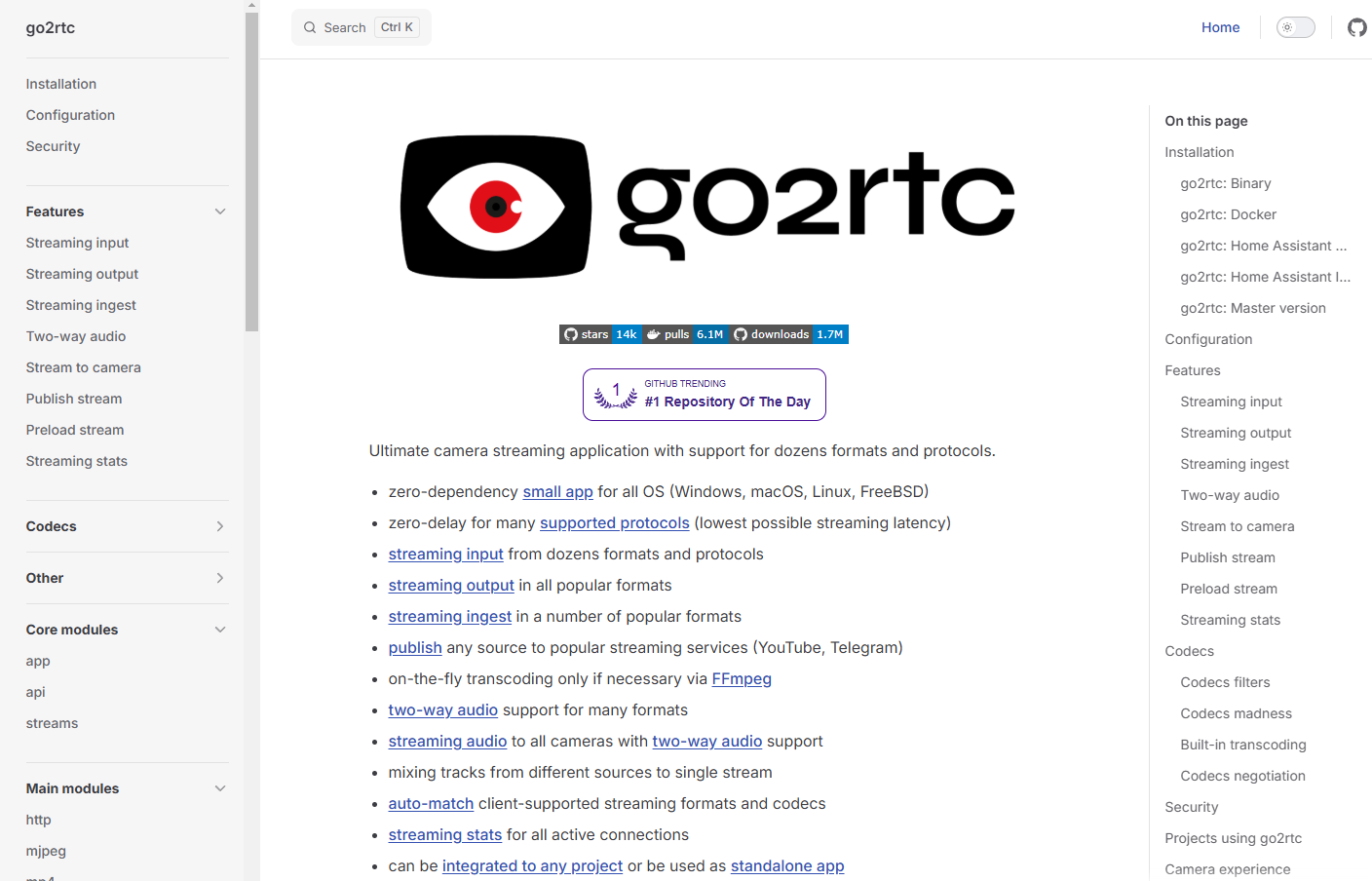Focus the Search input box
The height and width of the screenshot is (881, 1372).
coord(362,27)
